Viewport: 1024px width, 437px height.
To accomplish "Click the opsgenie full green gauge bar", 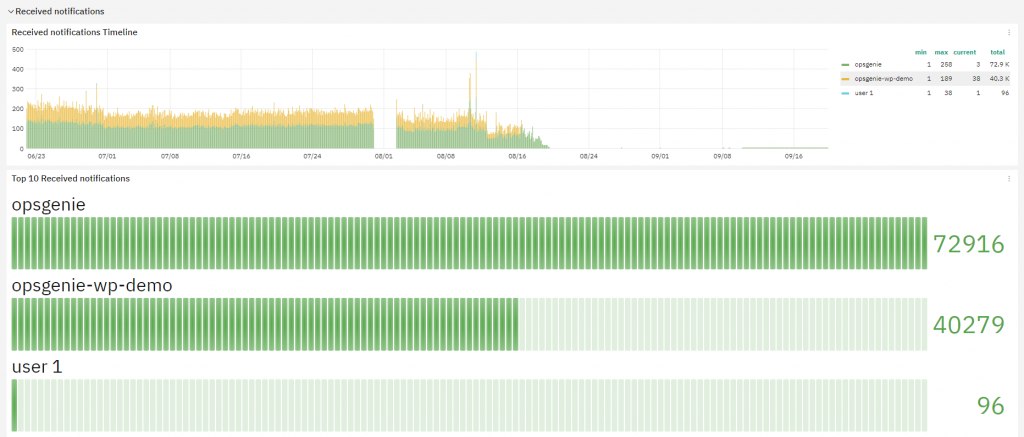I will point(470,243).
